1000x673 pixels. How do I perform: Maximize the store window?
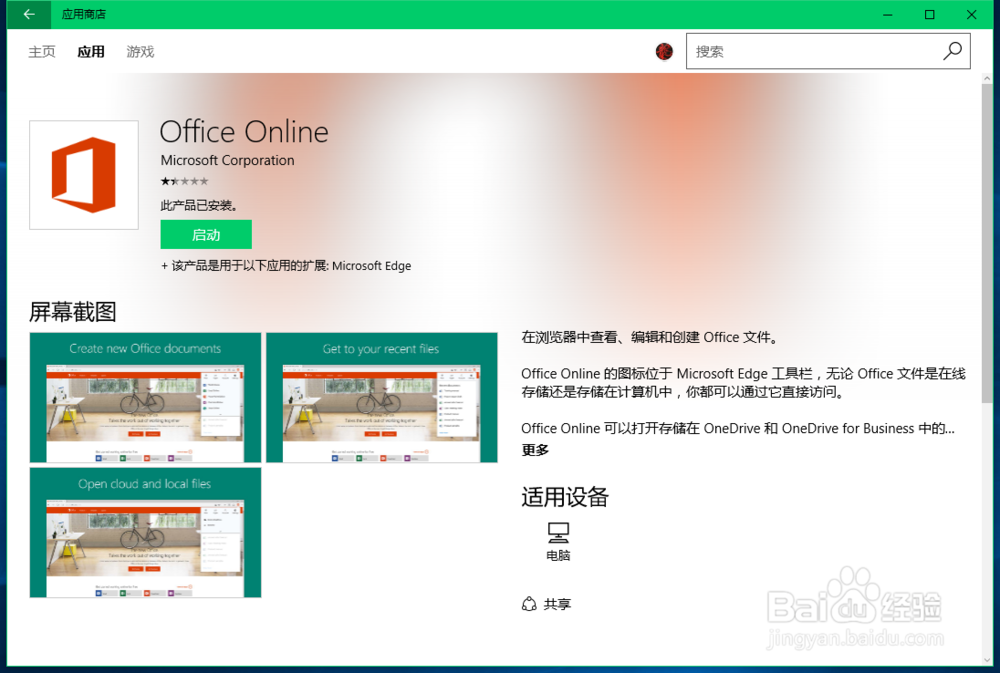(x=929, y=14)
